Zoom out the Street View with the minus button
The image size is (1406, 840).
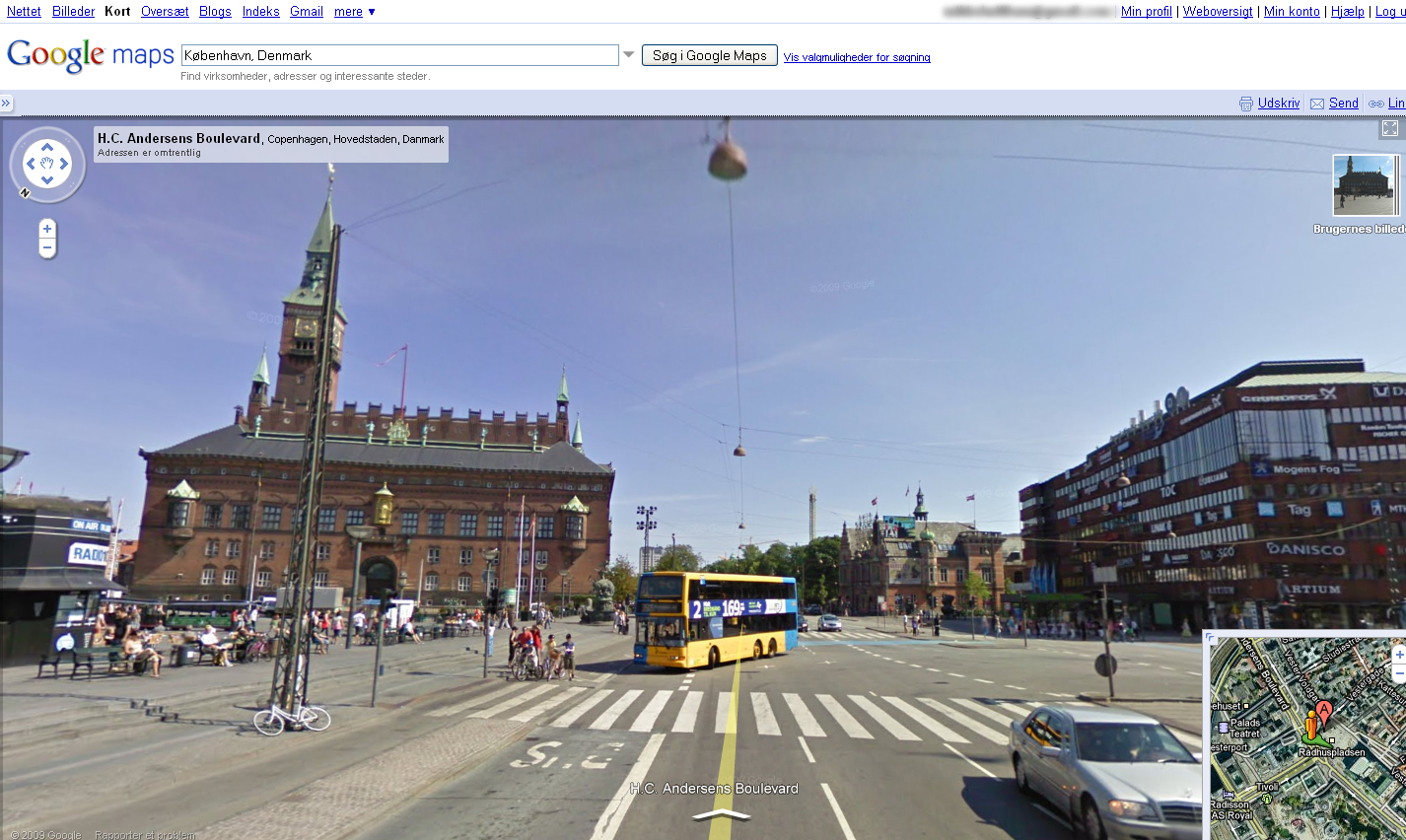[47, 247]
